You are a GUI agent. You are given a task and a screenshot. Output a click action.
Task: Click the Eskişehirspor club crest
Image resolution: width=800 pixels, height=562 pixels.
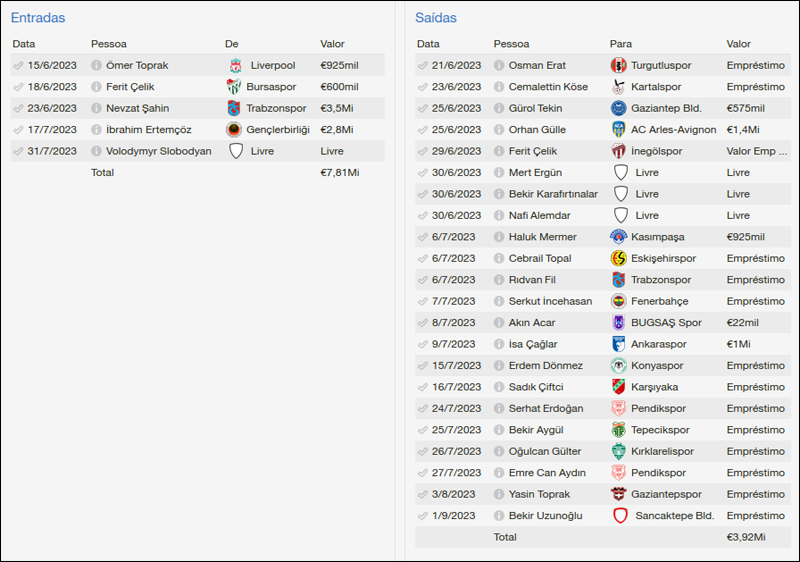pos(619,258)
